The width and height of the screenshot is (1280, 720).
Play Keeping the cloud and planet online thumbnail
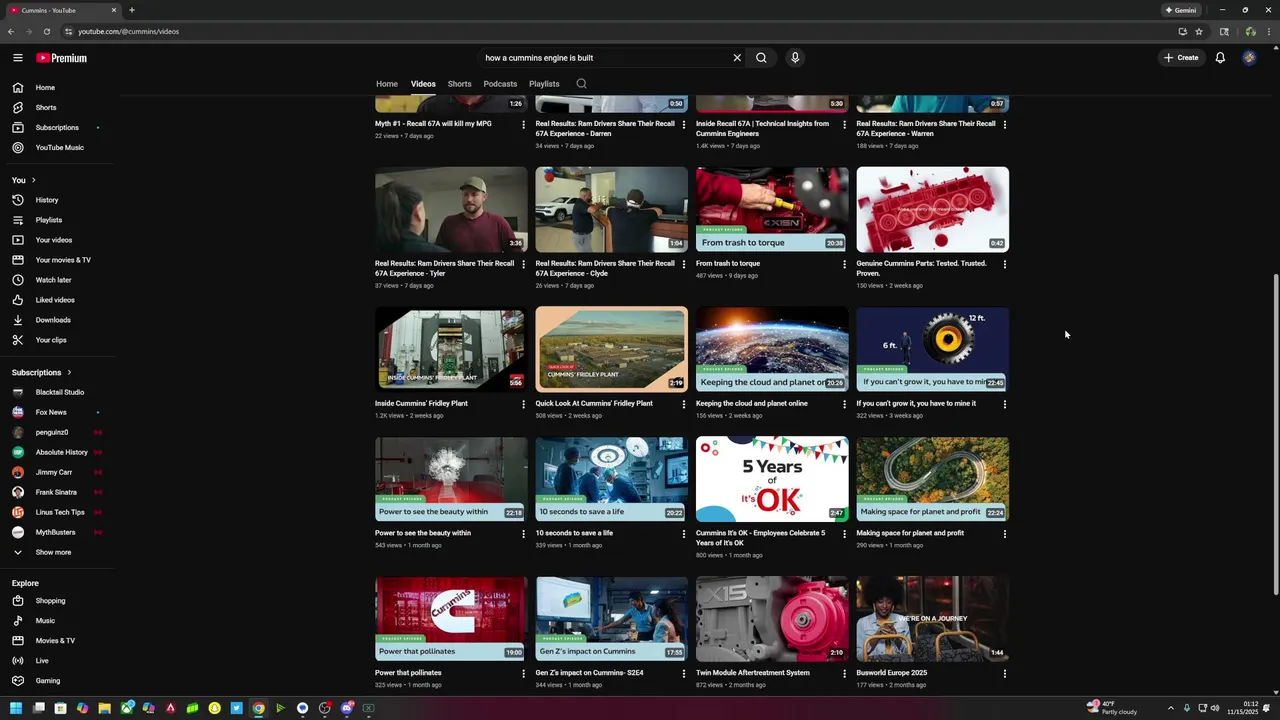[772, 349]
